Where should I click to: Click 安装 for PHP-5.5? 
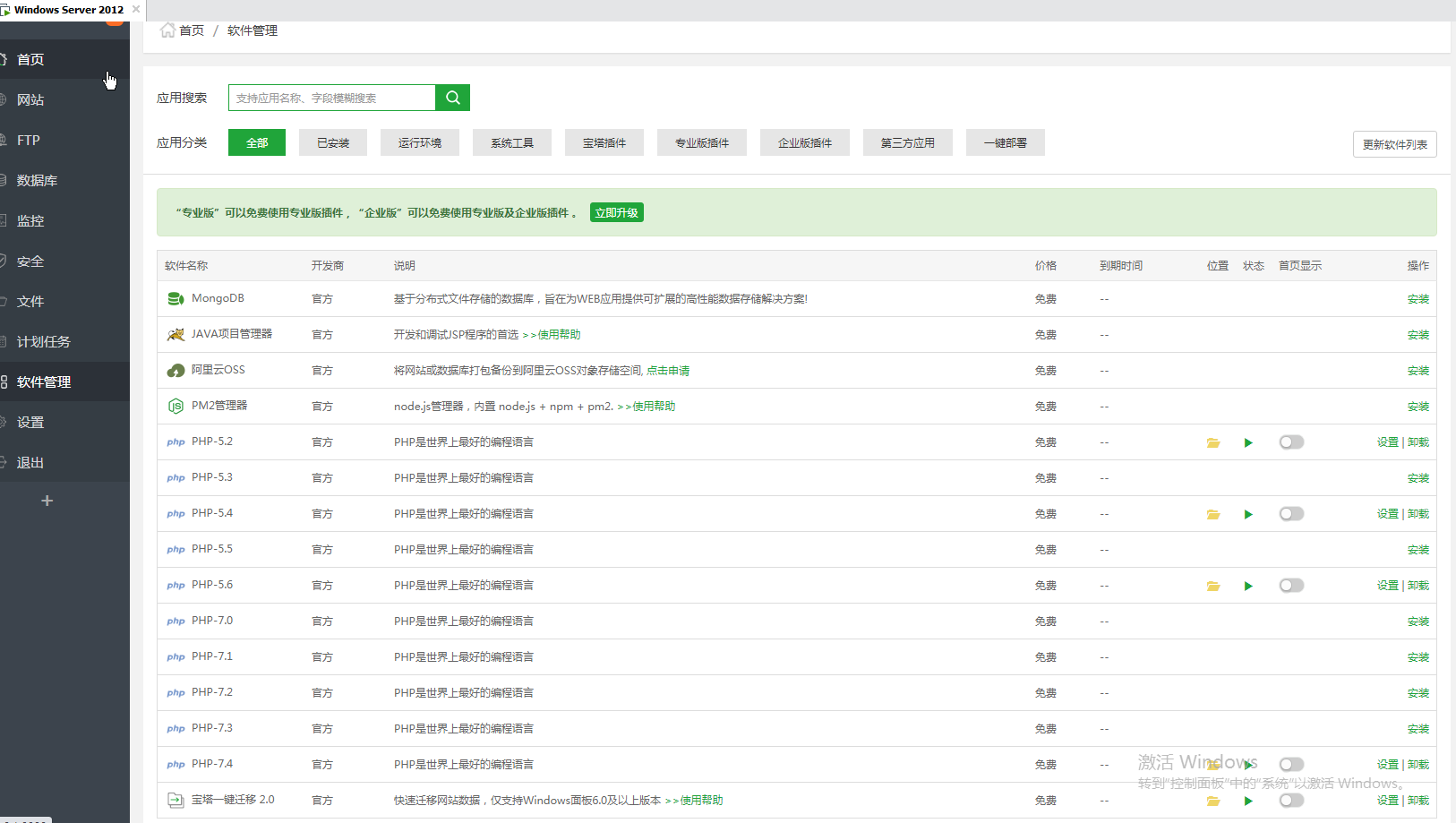1418,550
